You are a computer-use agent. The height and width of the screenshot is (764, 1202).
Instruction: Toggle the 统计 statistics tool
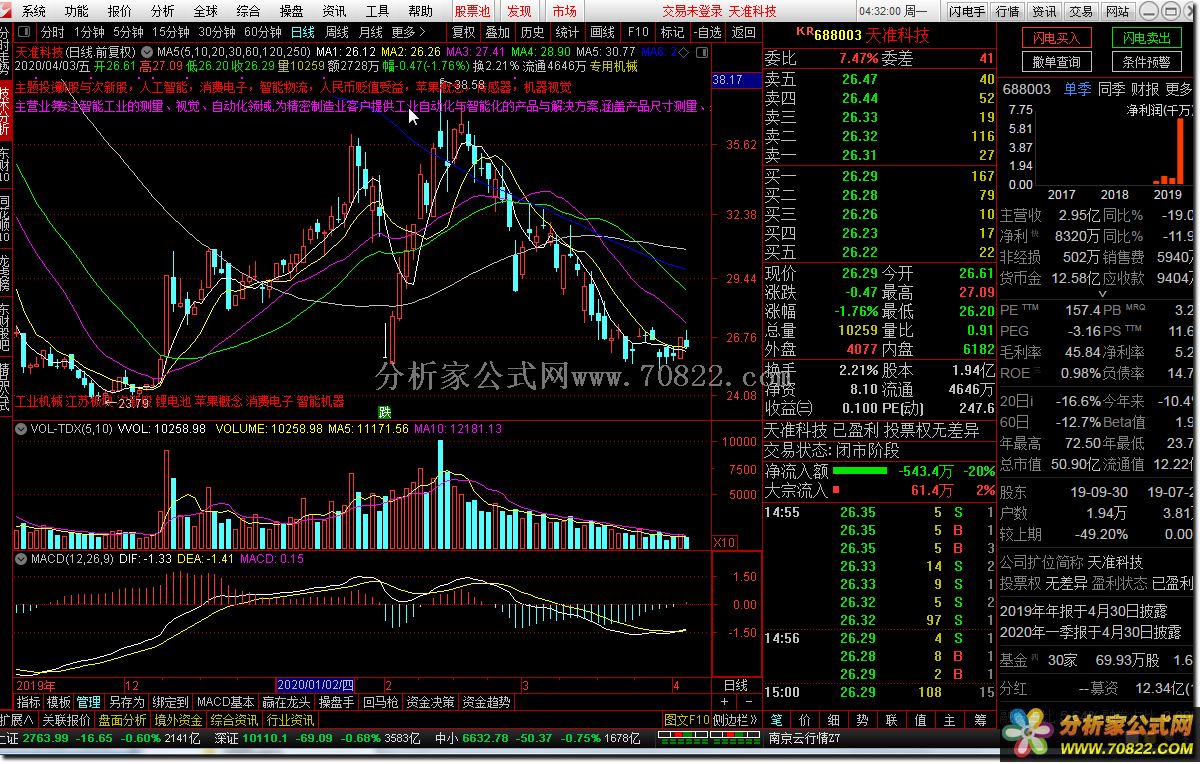click(567, 32)
